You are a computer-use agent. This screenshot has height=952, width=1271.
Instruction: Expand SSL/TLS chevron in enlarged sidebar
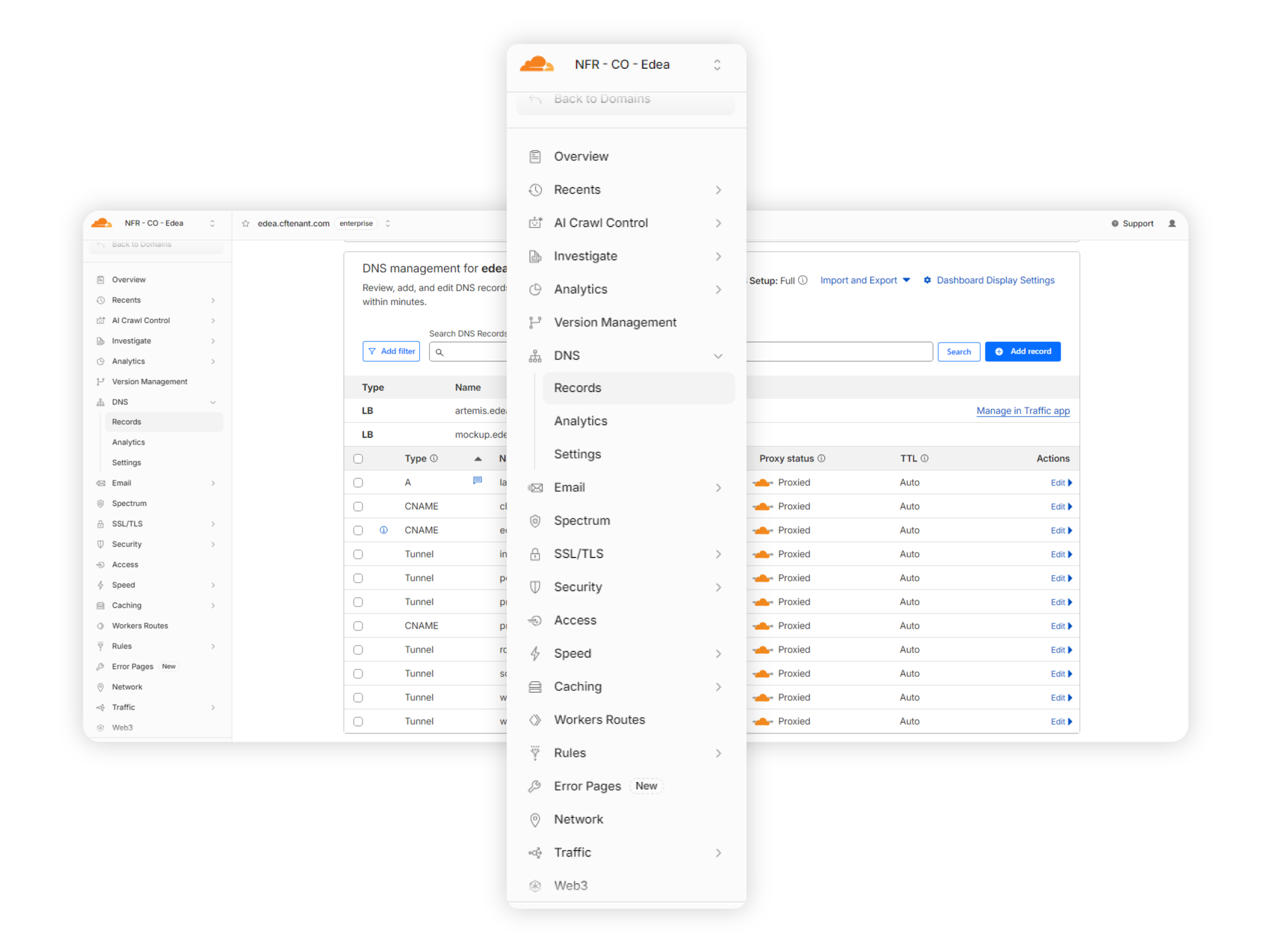pos(719,555)
